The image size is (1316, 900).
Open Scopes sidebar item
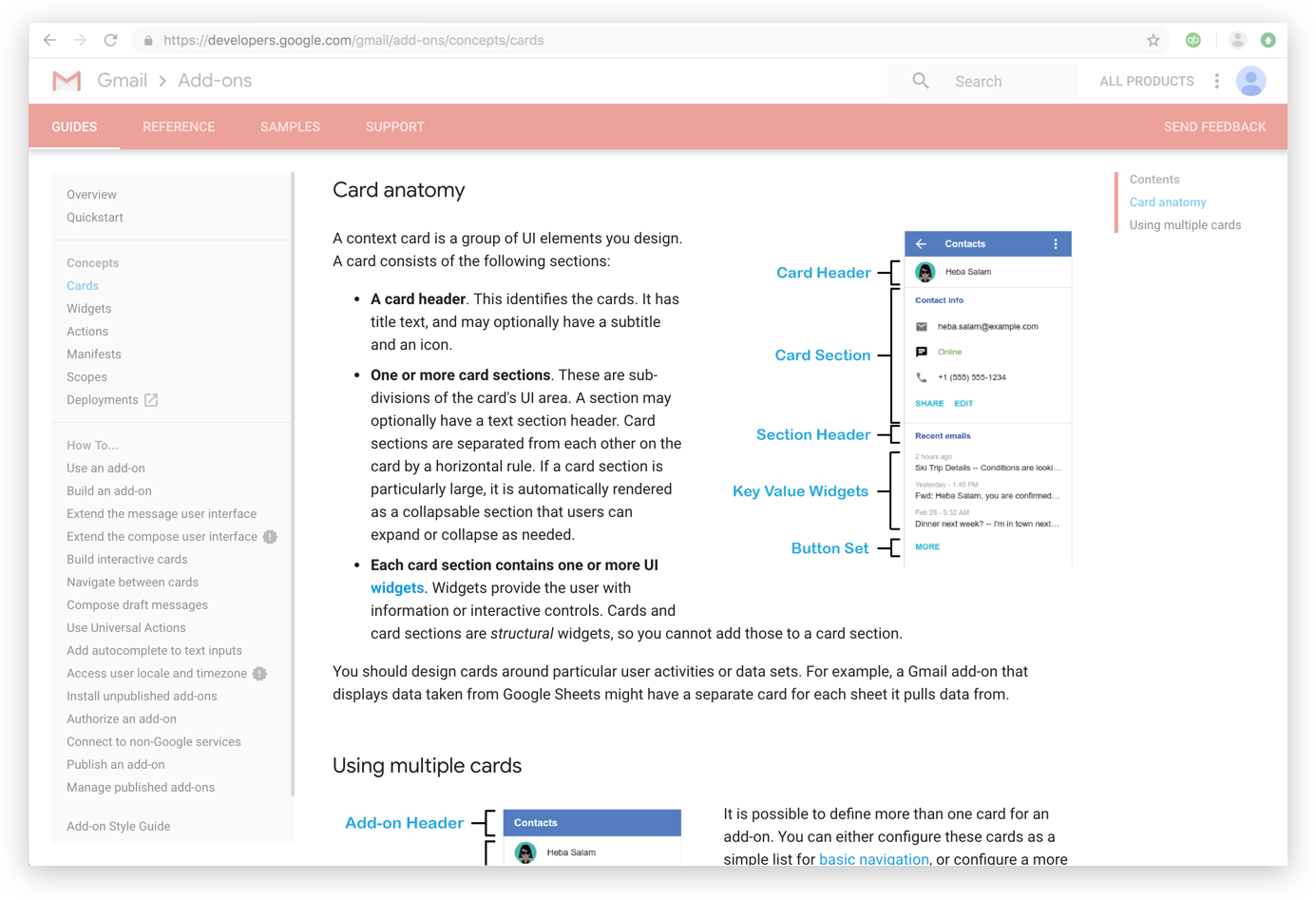click(x=86, y=377)
